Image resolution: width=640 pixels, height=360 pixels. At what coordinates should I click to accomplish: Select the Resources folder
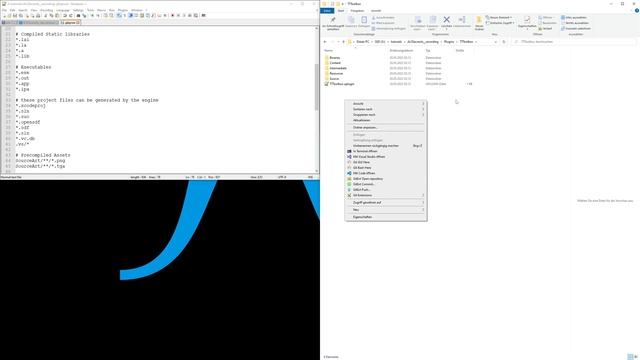pyautogui.click(x=336, y=73)
